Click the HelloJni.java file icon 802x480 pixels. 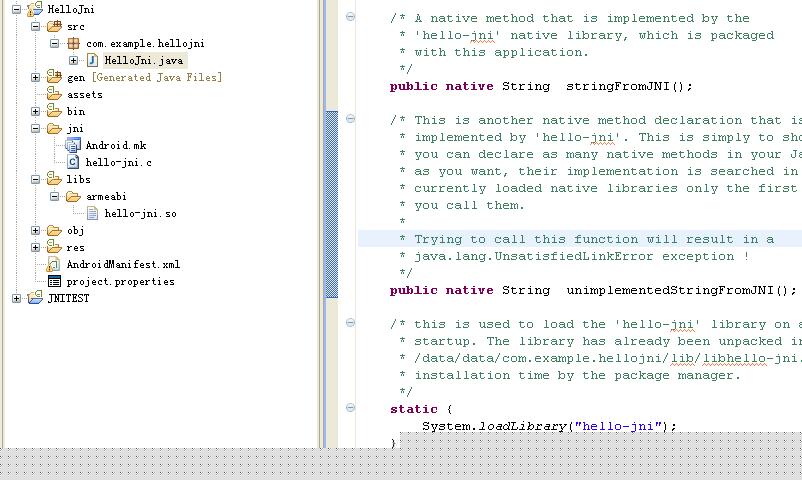tap(92, 60)
